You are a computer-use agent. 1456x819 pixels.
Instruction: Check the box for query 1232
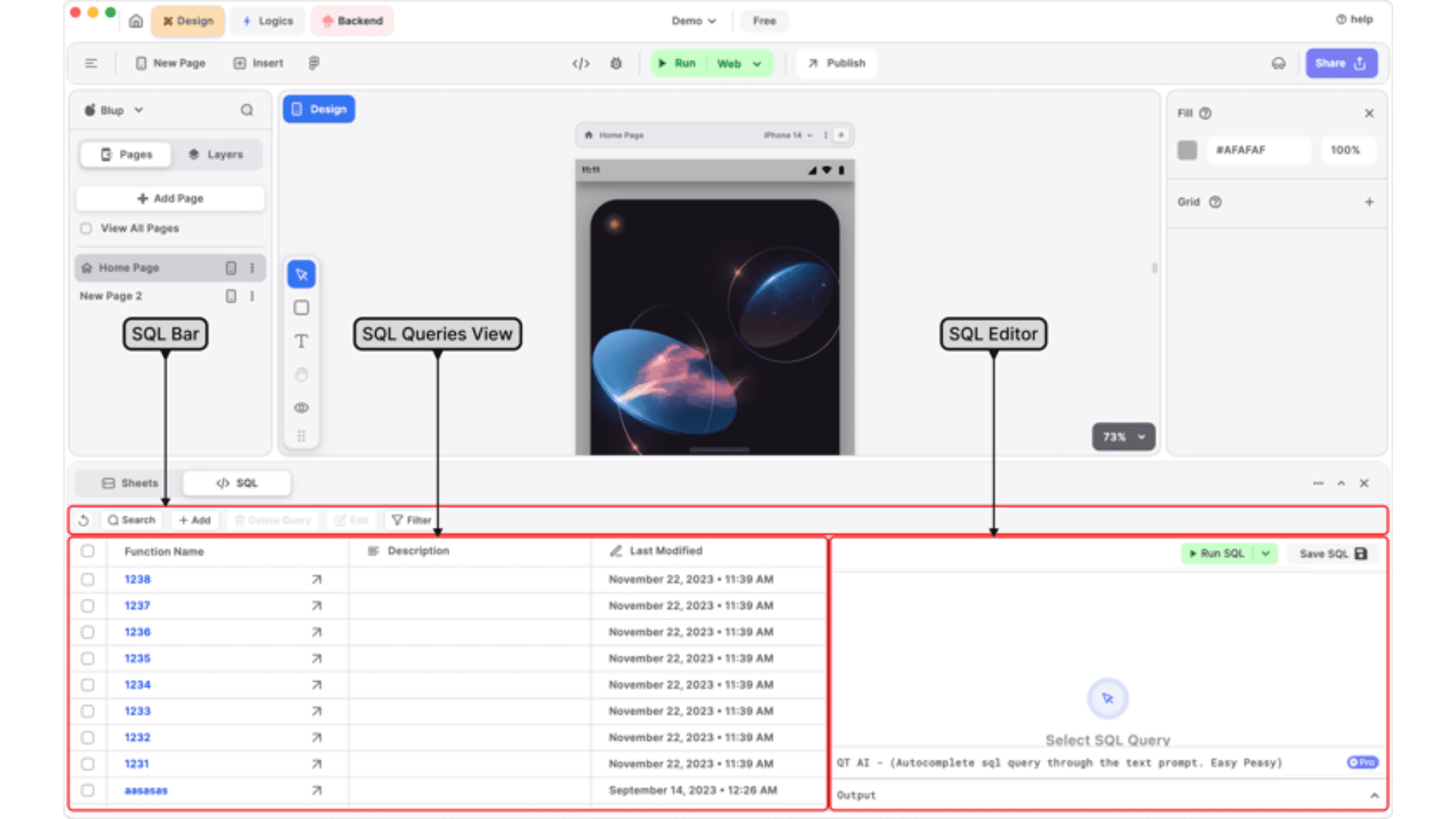click(88, 738)
